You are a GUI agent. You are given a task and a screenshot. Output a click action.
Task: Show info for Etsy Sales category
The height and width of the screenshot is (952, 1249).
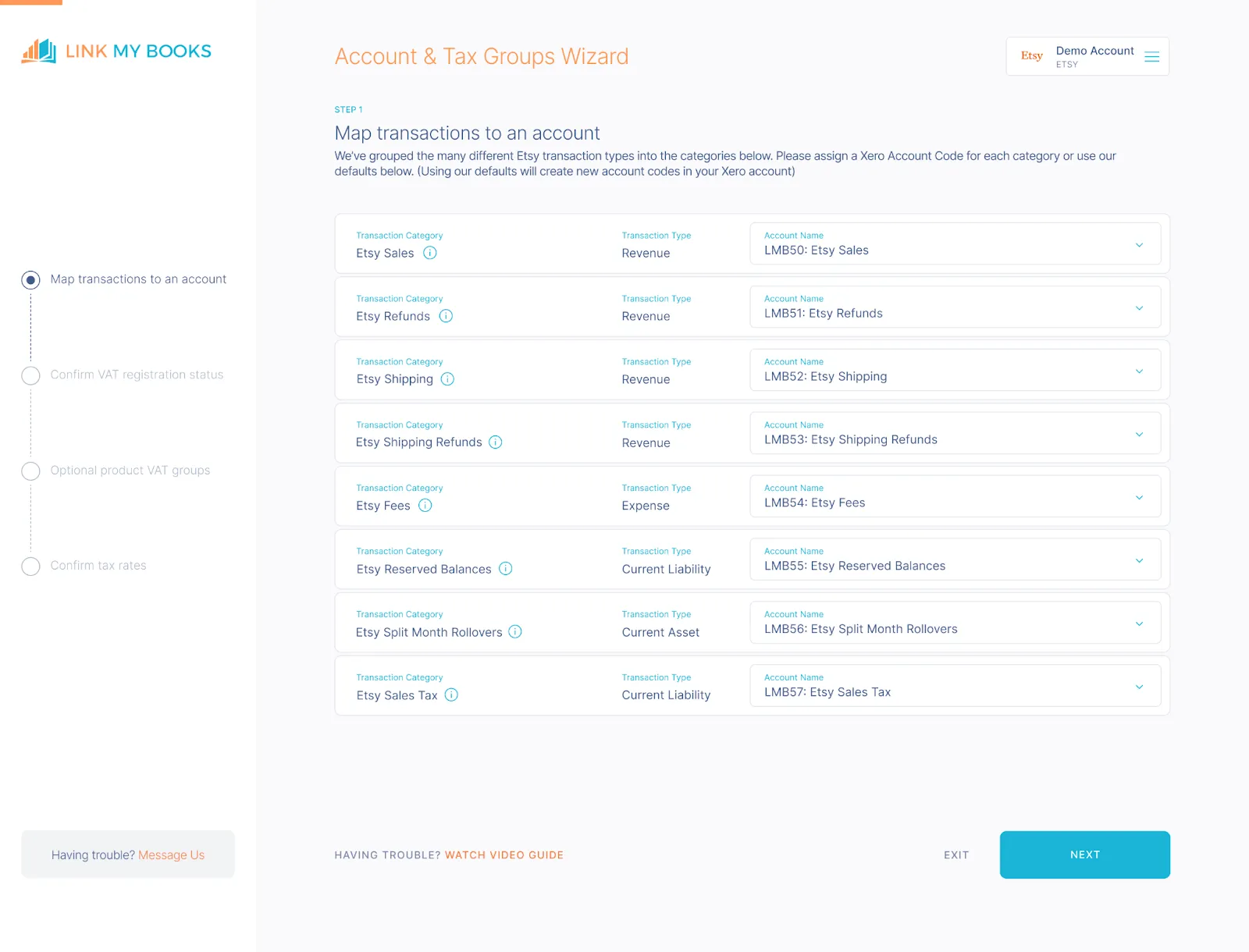pos(430,253)
